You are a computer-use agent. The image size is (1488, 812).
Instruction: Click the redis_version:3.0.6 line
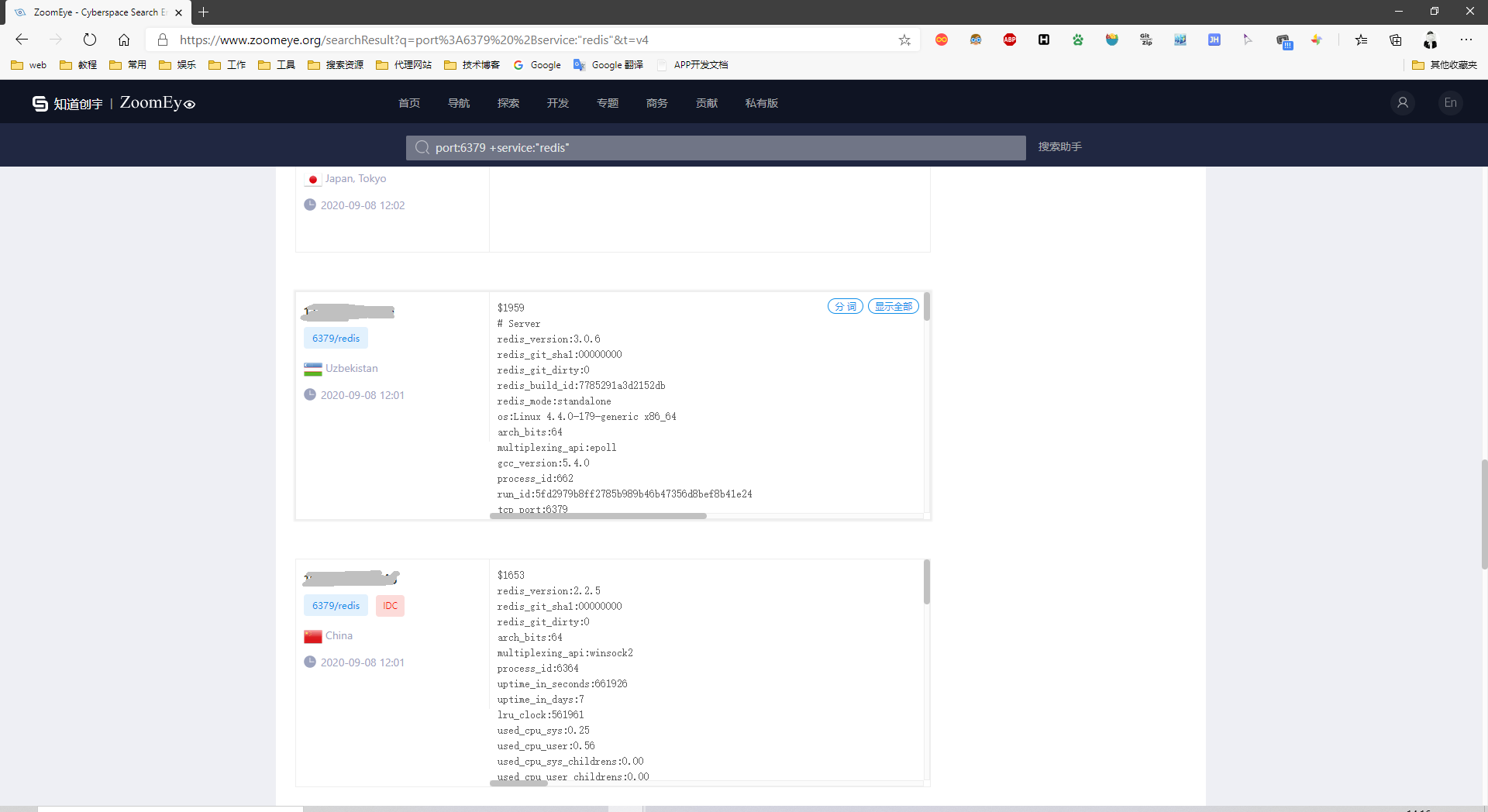pyautogui.click(x=549, y=339)
